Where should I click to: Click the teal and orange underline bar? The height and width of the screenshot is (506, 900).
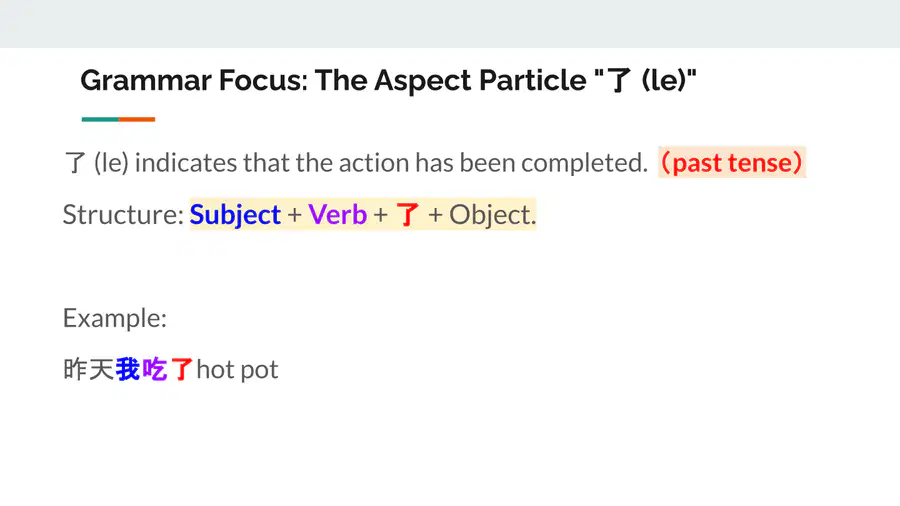118,119
